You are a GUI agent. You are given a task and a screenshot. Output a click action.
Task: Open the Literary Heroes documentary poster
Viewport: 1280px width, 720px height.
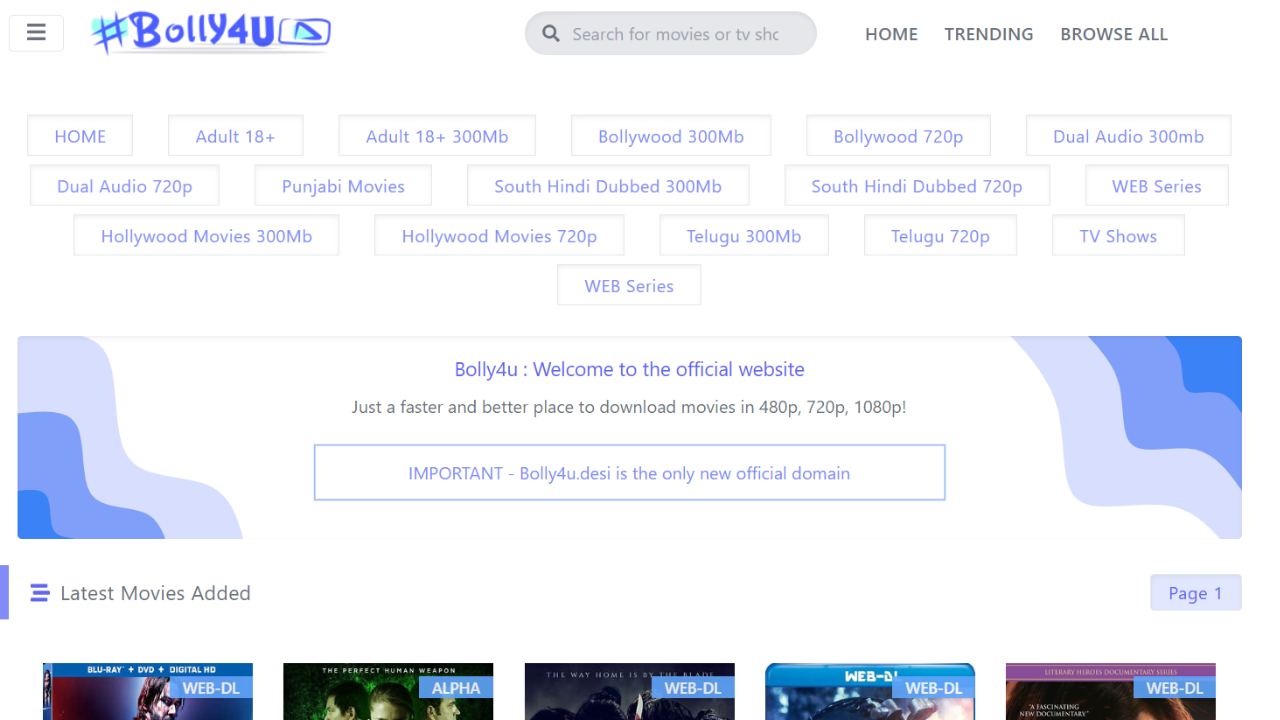1111,692
